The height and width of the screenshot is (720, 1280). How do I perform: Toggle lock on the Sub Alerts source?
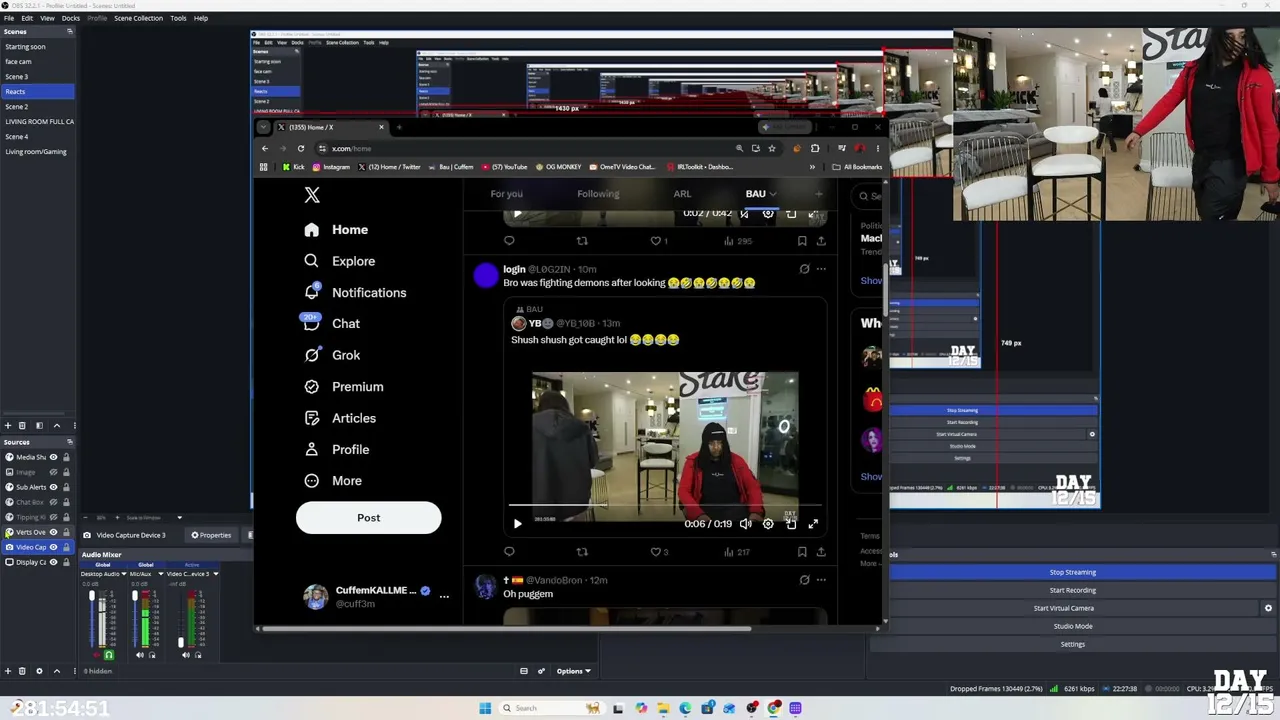click(66, 487)
